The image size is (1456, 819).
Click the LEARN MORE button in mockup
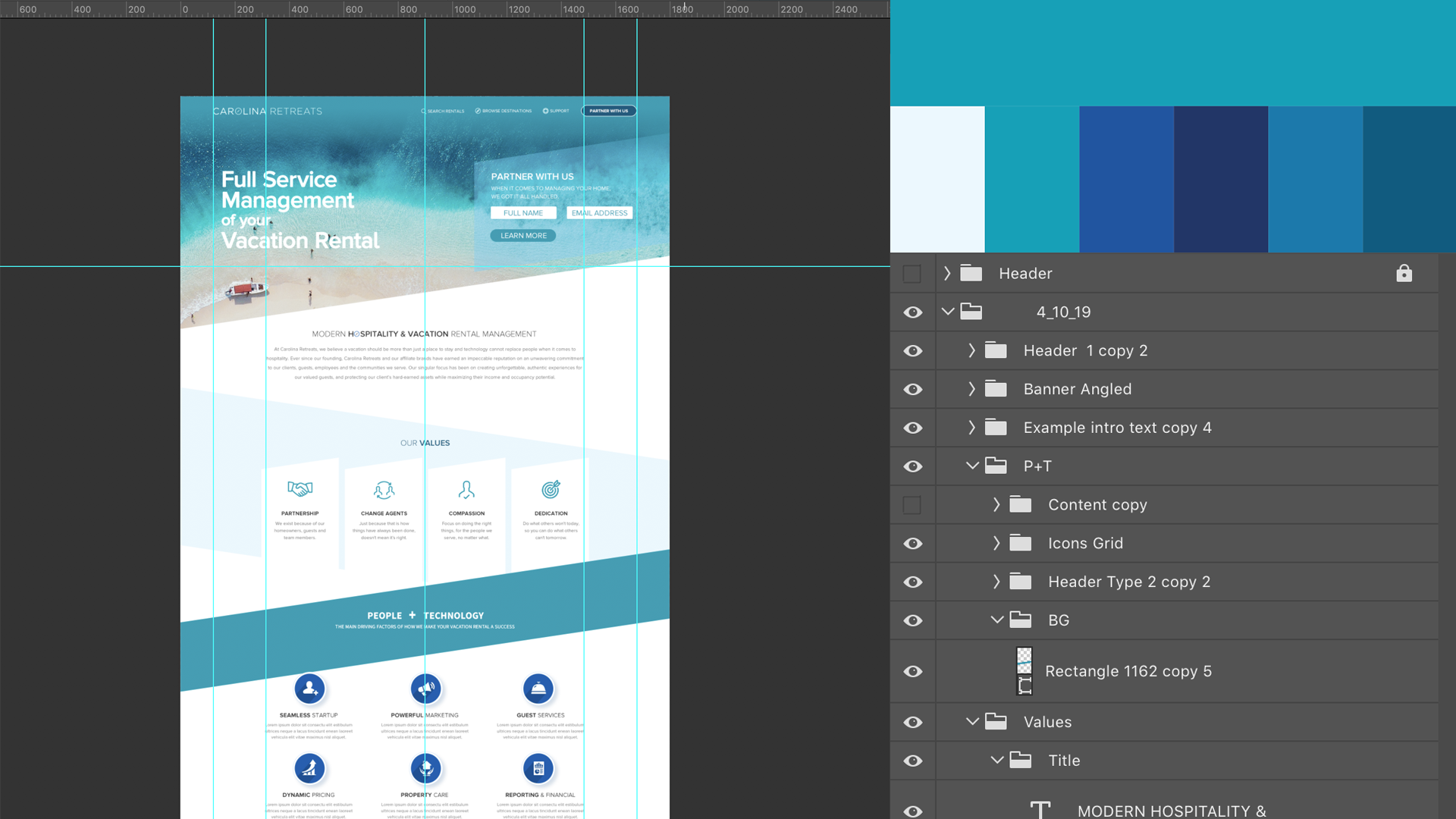pos(523,236)
